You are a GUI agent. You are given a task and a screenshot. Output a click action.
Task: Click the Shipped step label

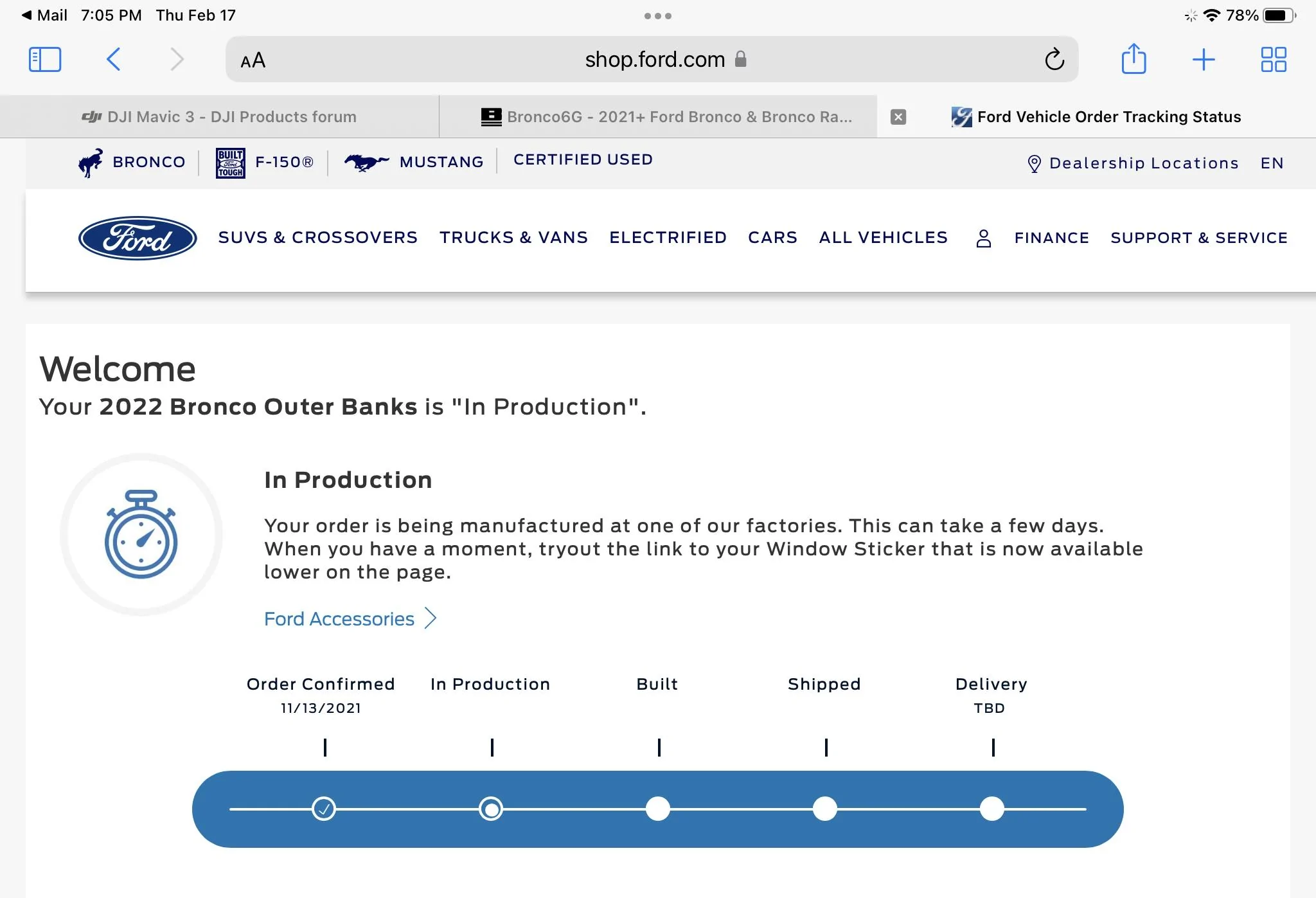[x=824, y=684]
